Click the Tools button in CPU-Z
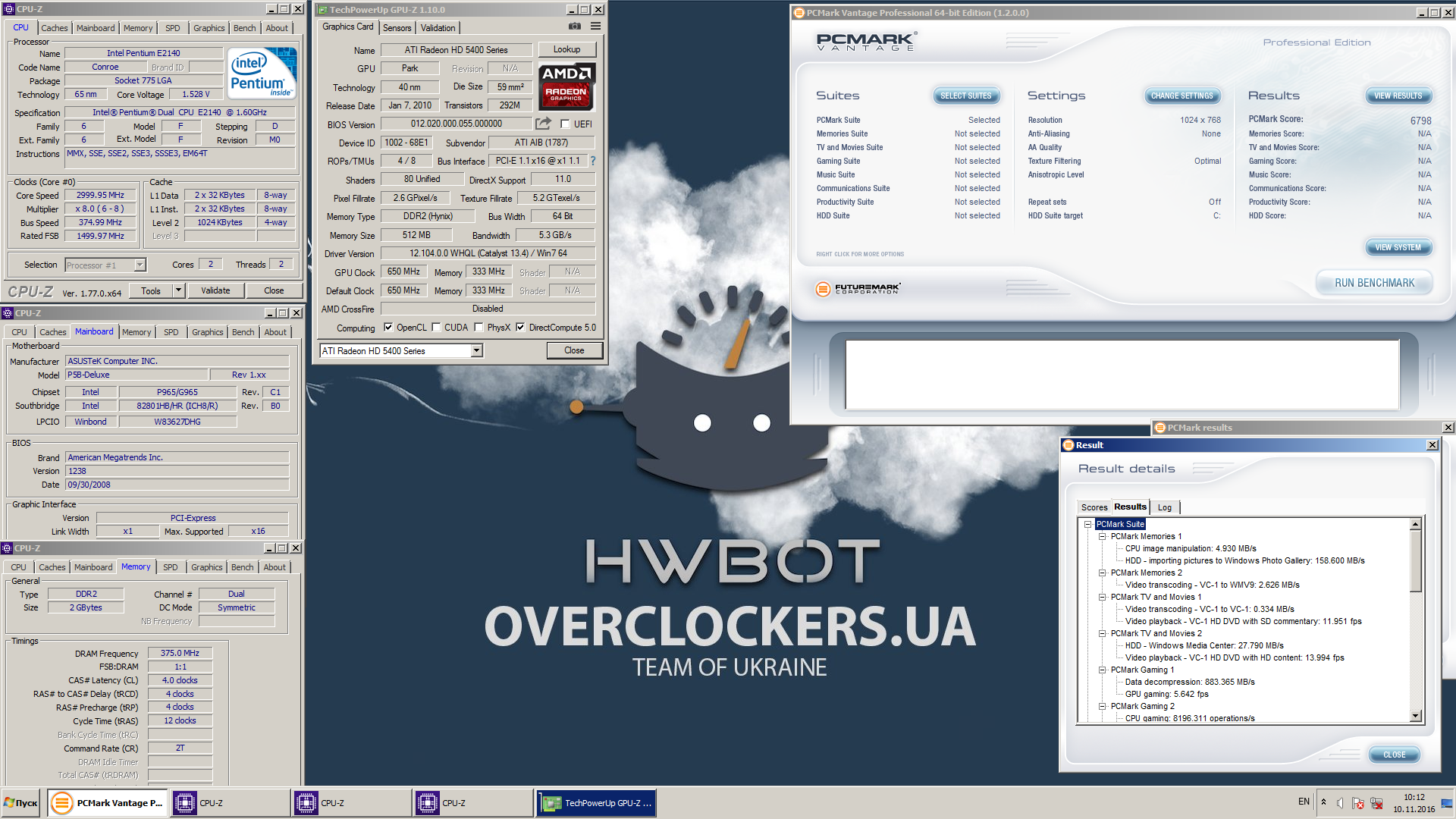The height and width of the screenshot is (819, 1456). tap(151, 290)
